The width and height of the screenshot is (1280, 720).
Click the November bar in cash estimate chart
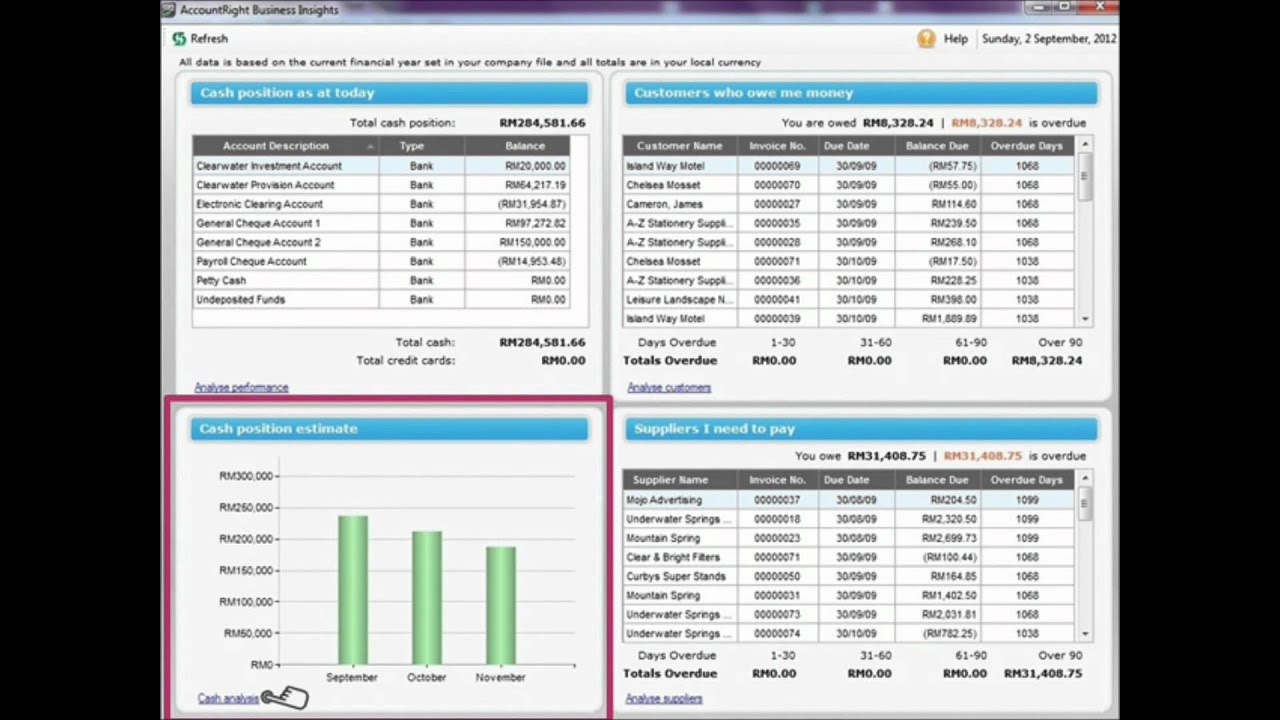click(500, 605)
